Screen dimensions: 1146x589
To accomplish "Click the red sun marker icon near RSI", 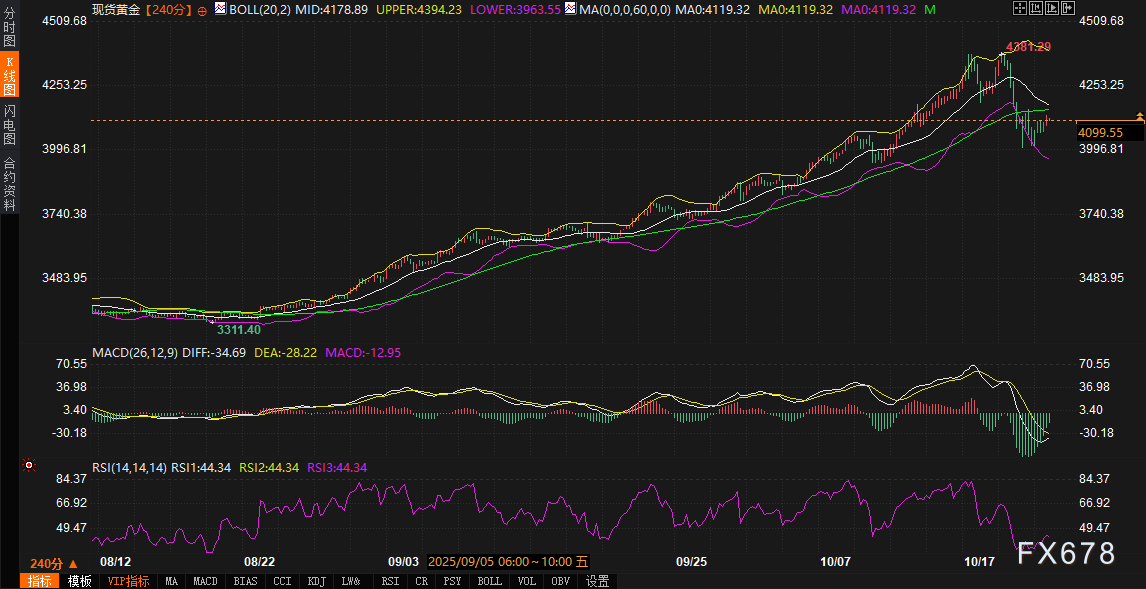I will (x=29, y=465).
